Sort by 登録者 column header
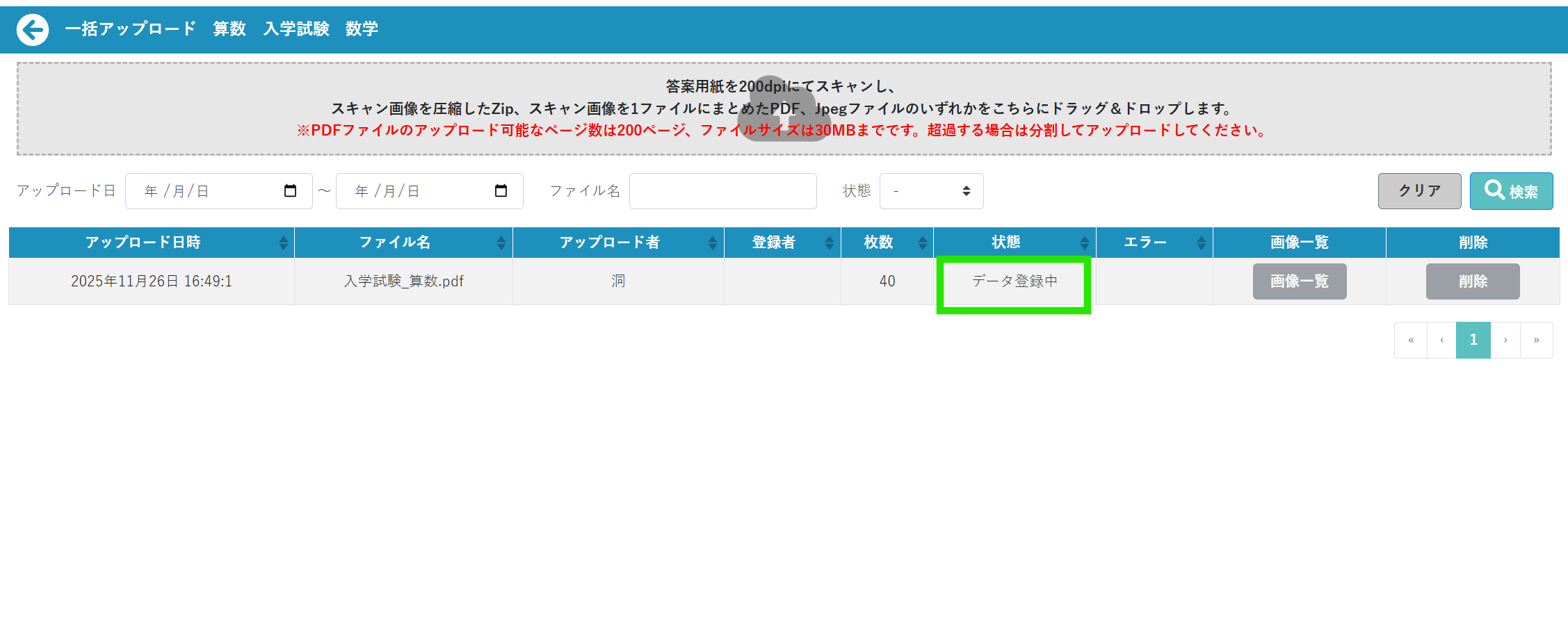Viewport: 1568px width, 629px height. click(773, 242)
